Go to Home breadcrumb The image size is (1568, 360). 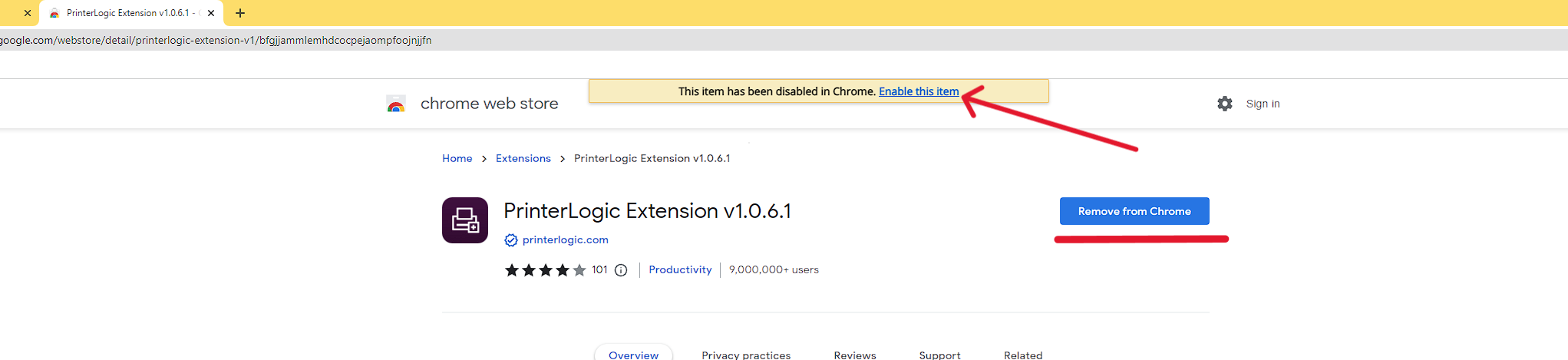(x=457, y=158)
